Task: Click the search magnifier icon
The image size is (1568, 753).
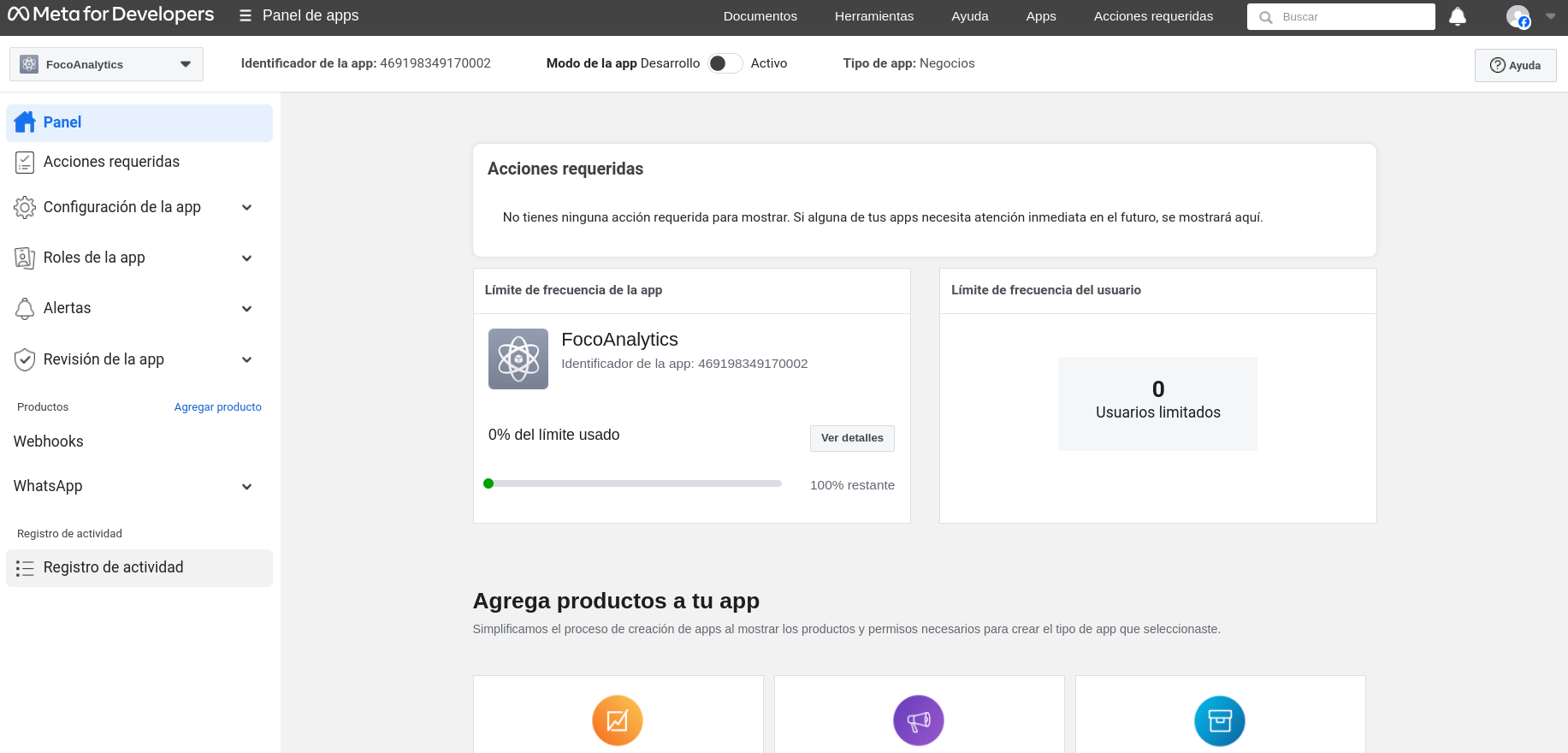Action: tap(1266, 17)
